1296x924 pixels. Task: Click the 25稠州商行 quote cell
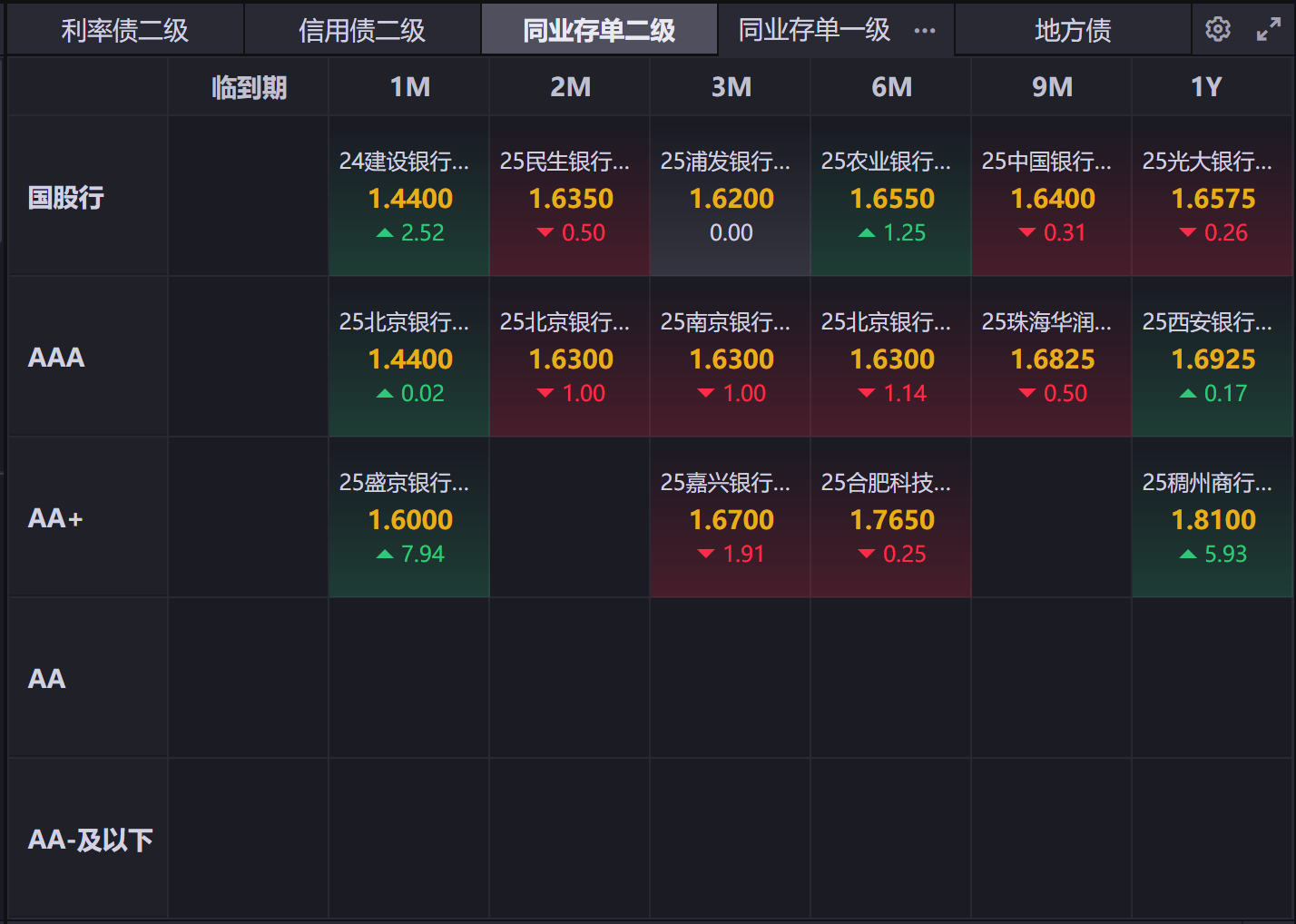[1213, 517]
